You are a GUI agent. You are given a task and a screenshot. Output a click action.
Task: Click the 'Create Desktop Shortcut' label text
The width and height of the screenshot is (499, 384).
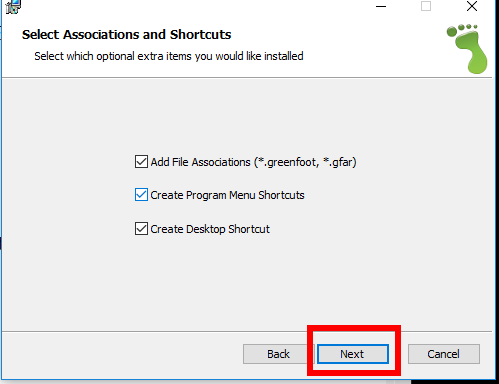(210, 229)
